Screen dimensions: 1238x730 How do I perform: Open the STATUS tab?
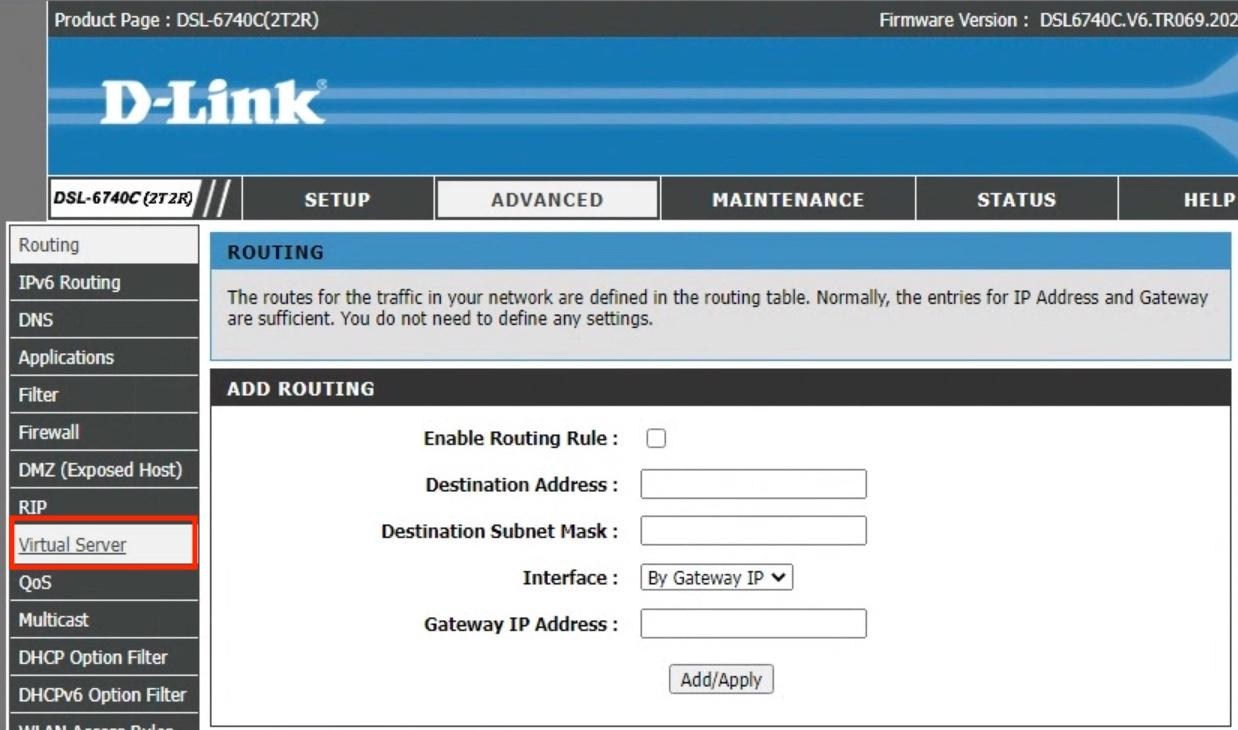coord(1016,200)
